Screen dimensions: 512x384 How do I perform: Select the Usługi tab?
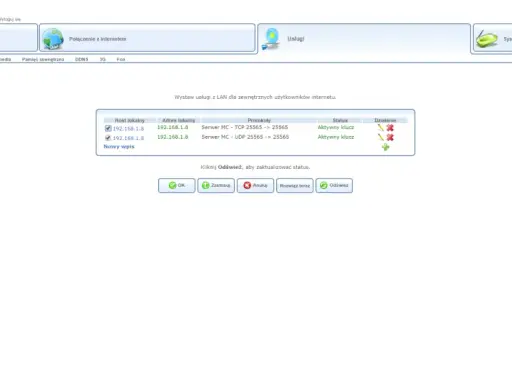[x=364, y=39]
